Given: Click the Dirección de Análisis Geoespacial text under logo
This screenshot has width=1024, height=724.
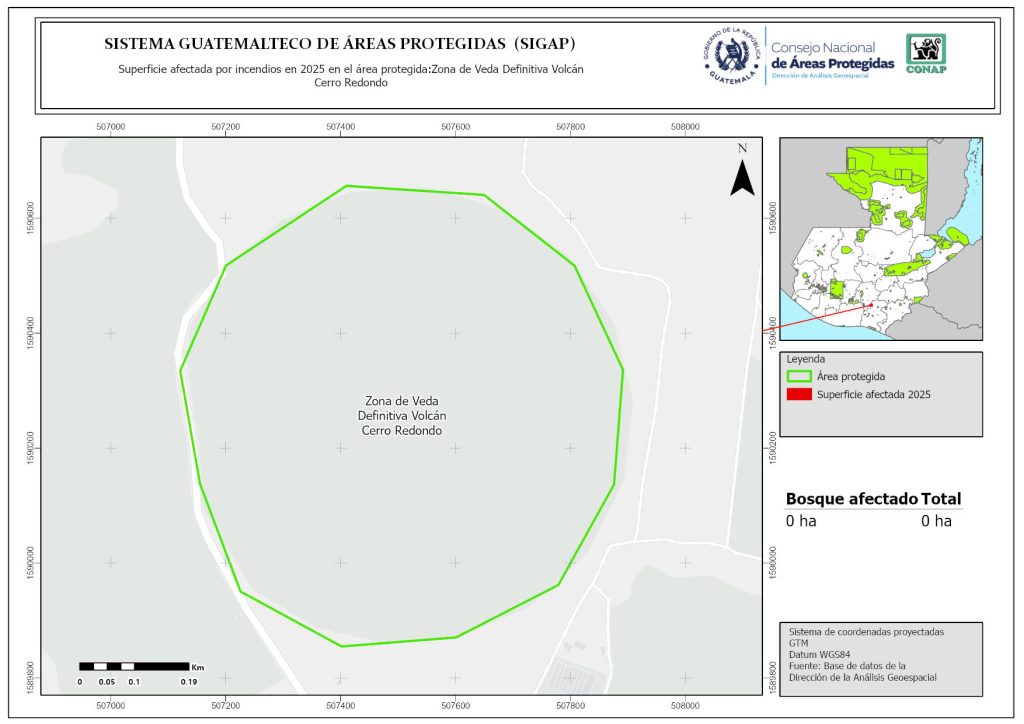Looking at the screenshot, I should tap(832, 77).
